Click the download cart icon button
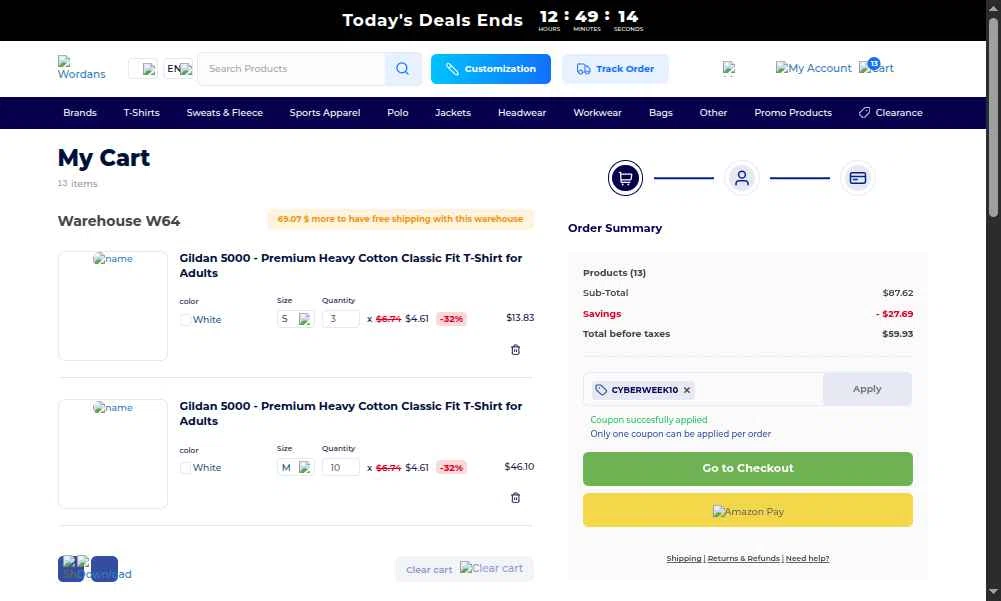Image resolution: width=1001 pixels, height=601 pixels. pos(104,569)
